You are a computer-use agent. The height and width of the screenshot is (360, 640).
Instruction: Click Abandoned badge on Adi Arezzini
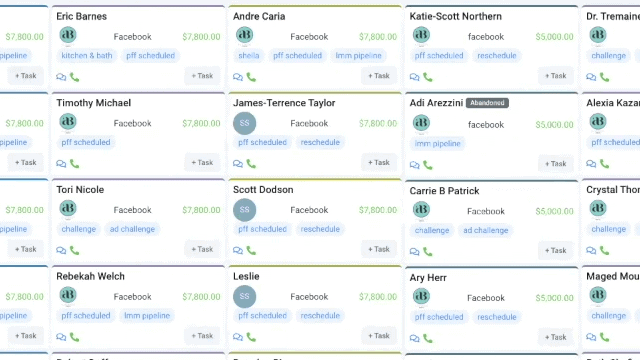click(x=487, y=103)
